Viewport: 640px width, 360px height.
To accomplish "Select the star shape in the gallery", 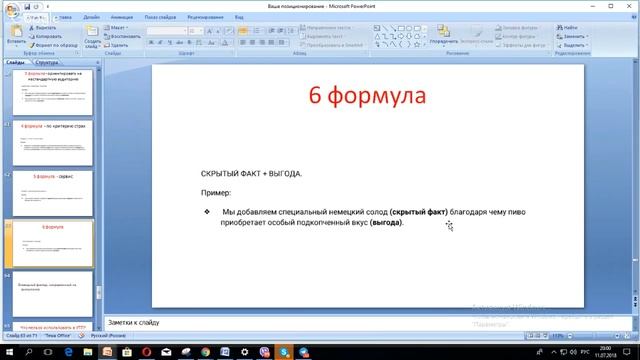I will pos(417,44).
